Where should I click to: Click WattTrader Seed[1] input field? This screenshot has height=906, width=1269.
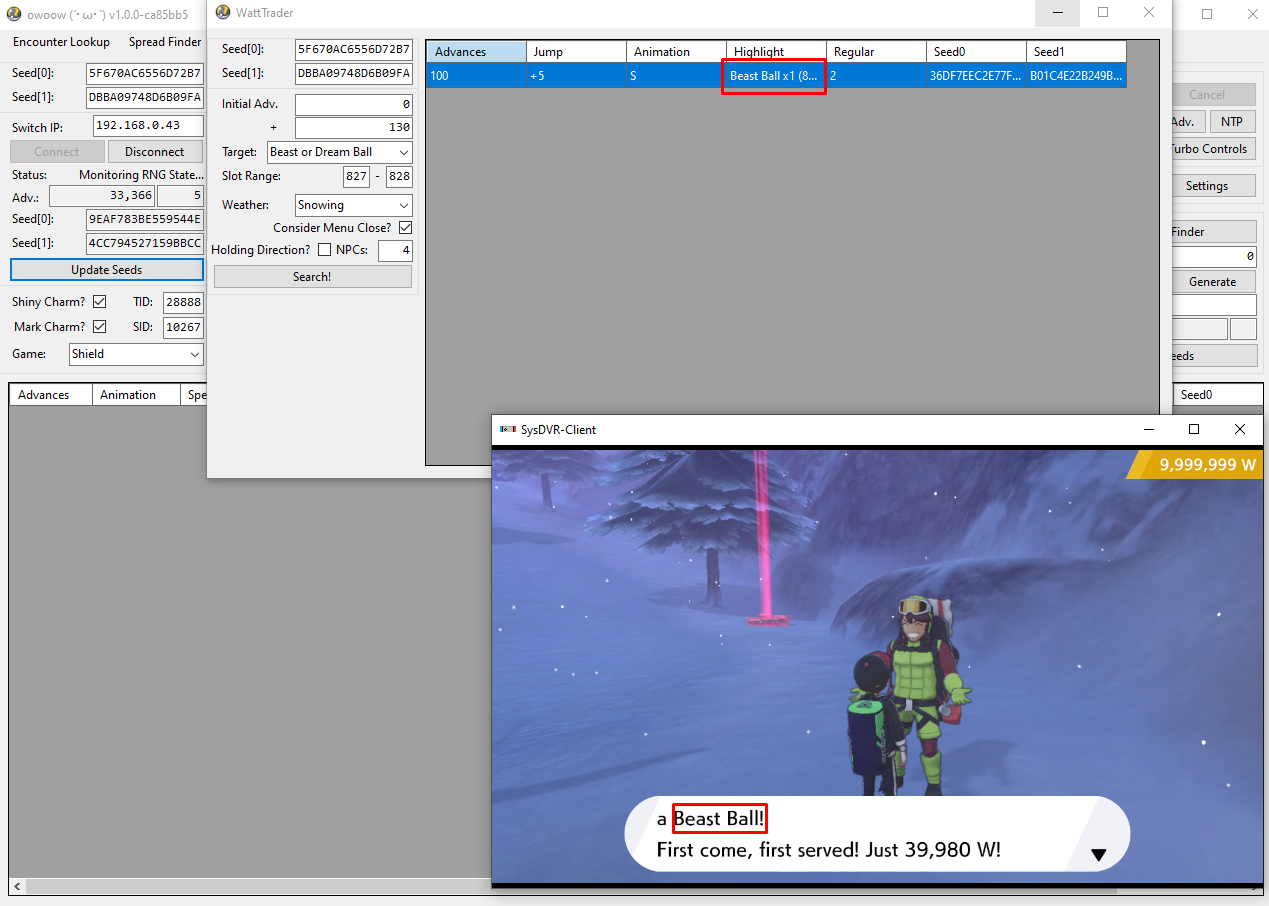[x=354, y=73]
